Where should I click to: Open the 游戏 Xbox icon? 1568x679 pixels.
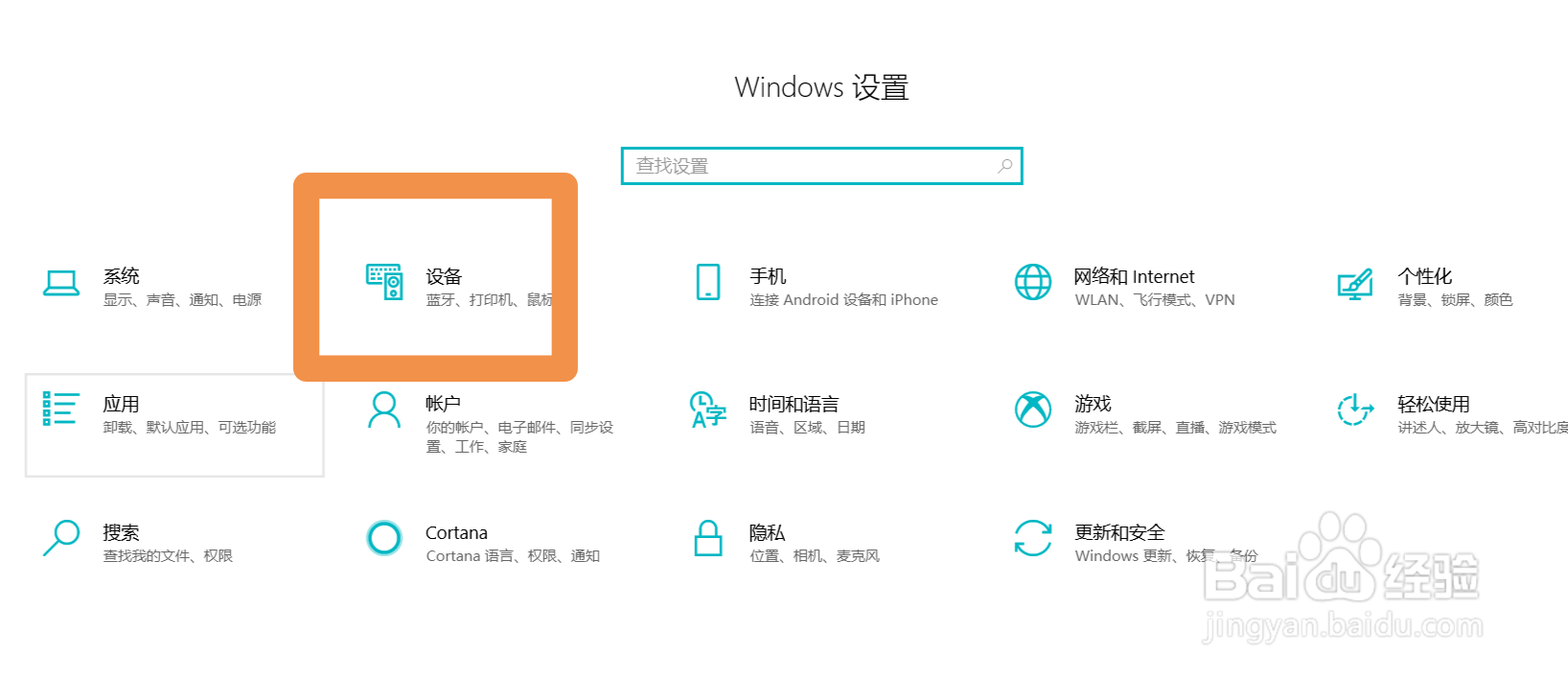1033,410
